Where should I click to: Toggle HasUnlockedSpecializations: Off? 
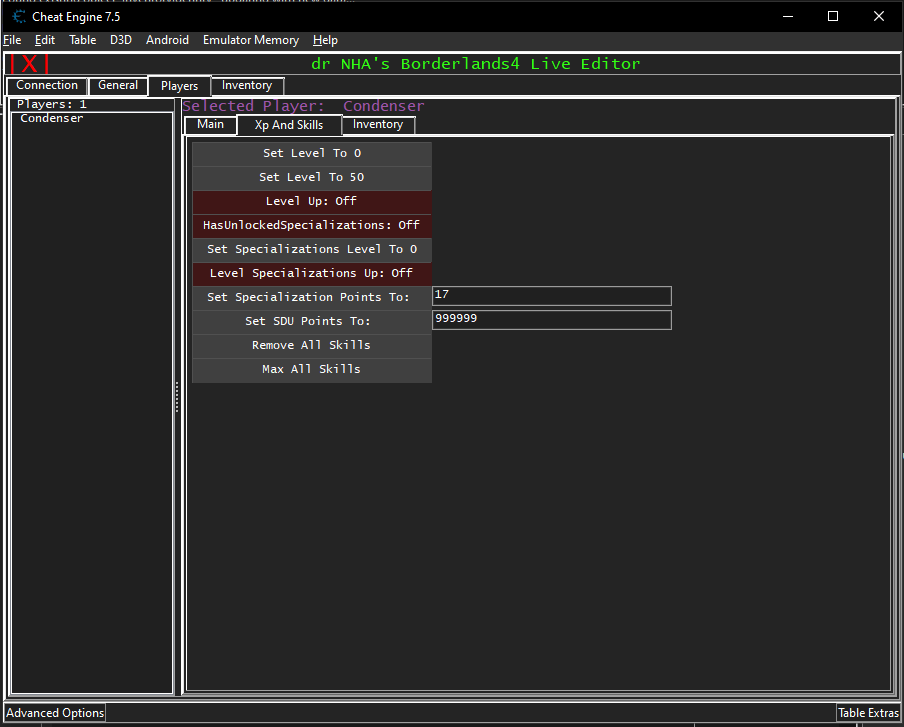coord(312,225)
